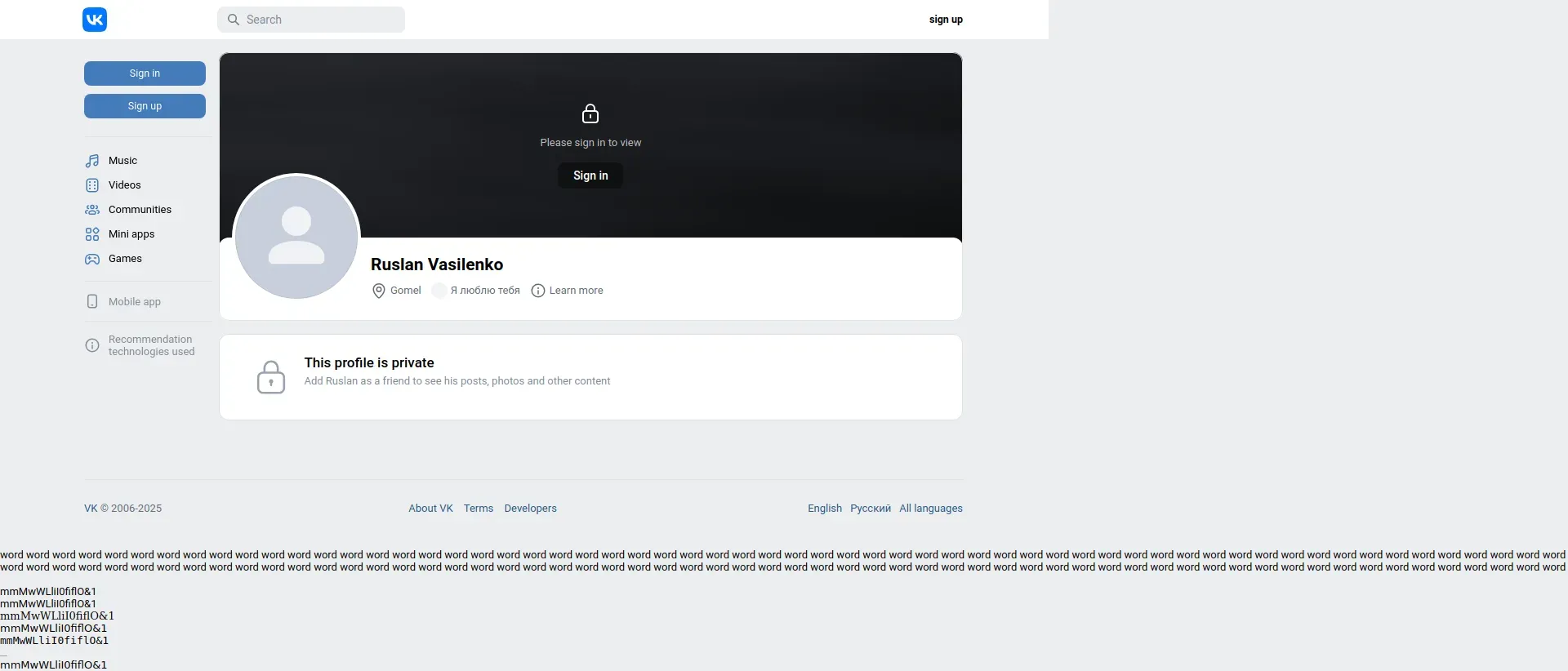Open All languages list

click(x=931, y=509)
